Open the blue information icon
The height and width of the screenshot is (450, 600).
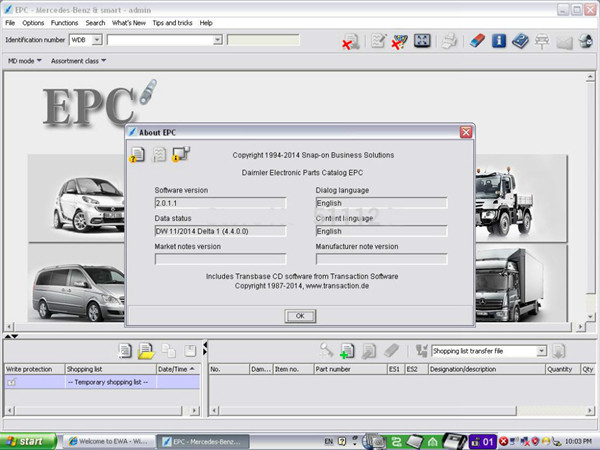coord(499,41)
